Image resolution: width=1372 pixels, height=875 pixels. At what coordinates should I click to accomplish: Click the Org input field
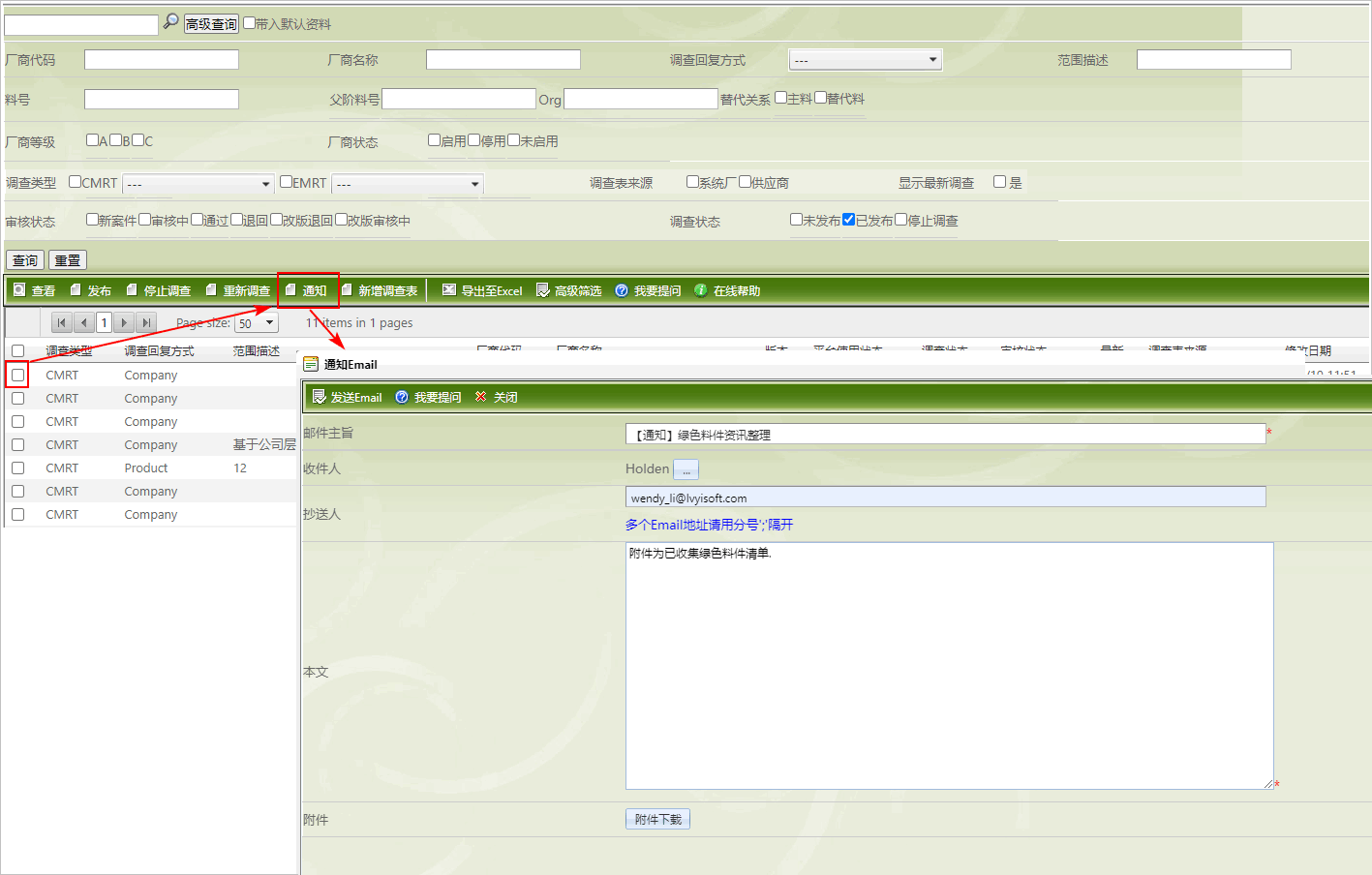[641, 99]
